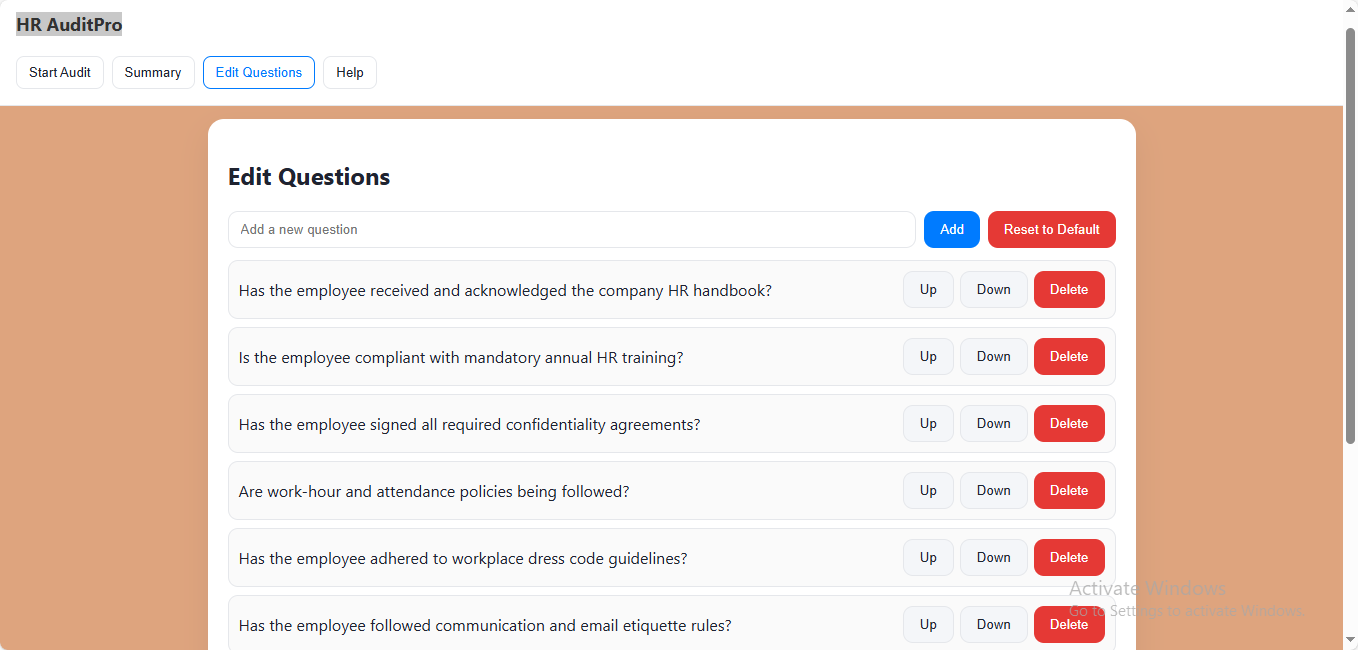The height and width of the screenshot is (650, 1358).
Task: Switch to the Summary tab
Action: point(153,73)
